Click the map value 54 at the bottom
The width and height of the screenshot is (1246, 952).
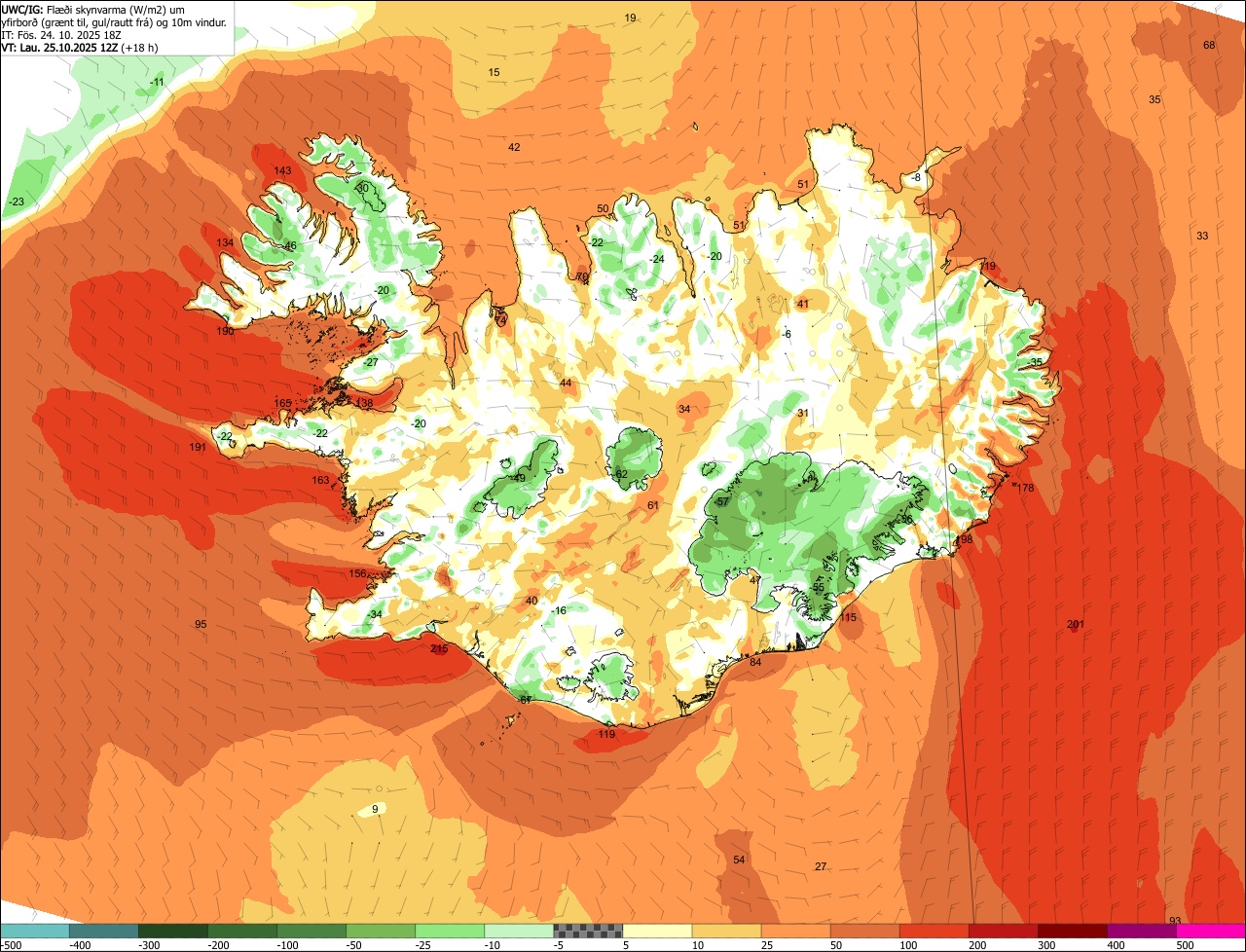coord(739,860)
